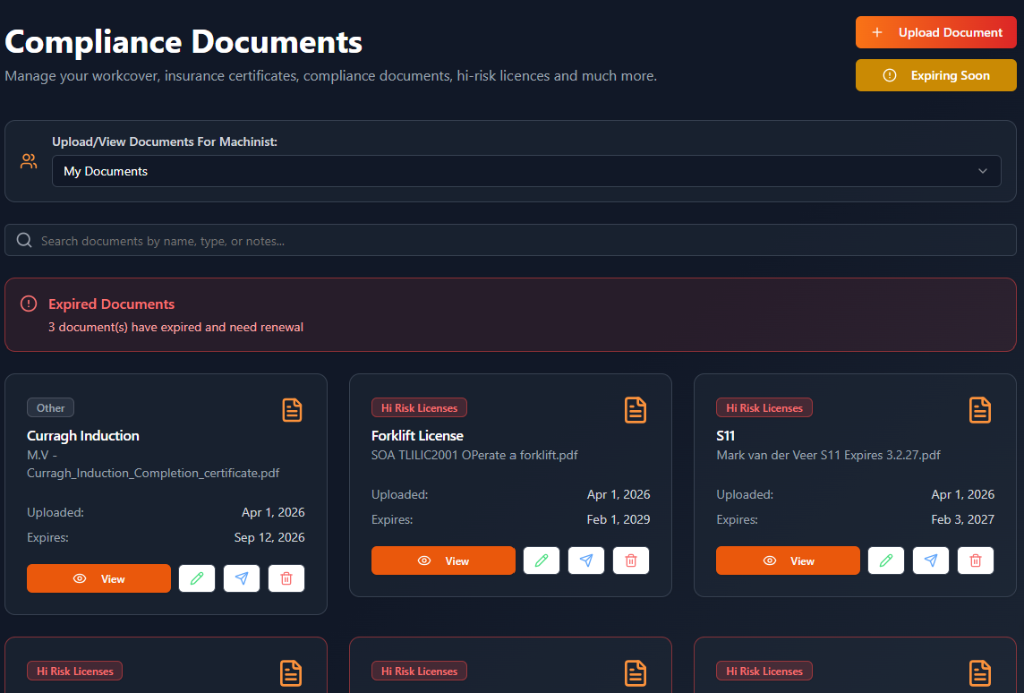Delete Curragh Induction using trash icon
1024x693 pixels.
click(x=286, y=579)
